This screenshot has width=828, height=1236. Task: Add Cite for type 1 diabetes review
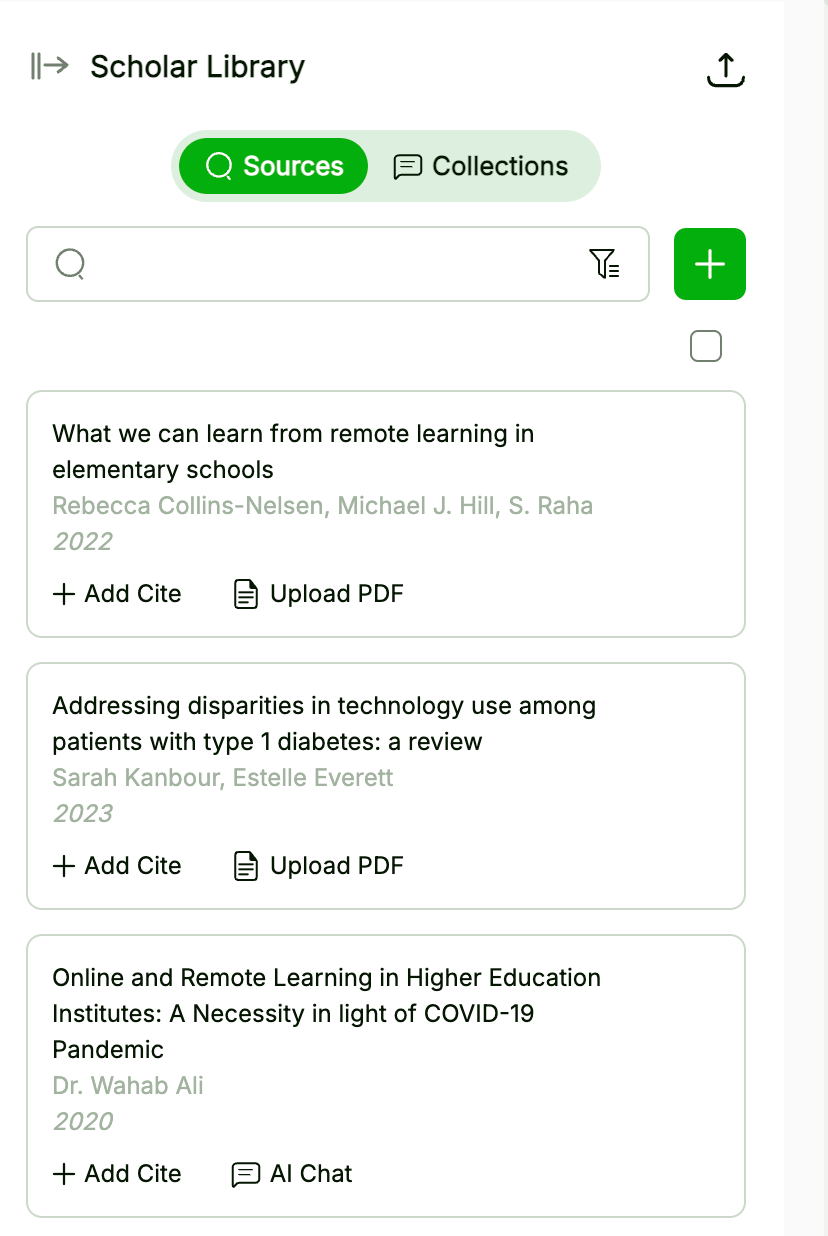117,866
